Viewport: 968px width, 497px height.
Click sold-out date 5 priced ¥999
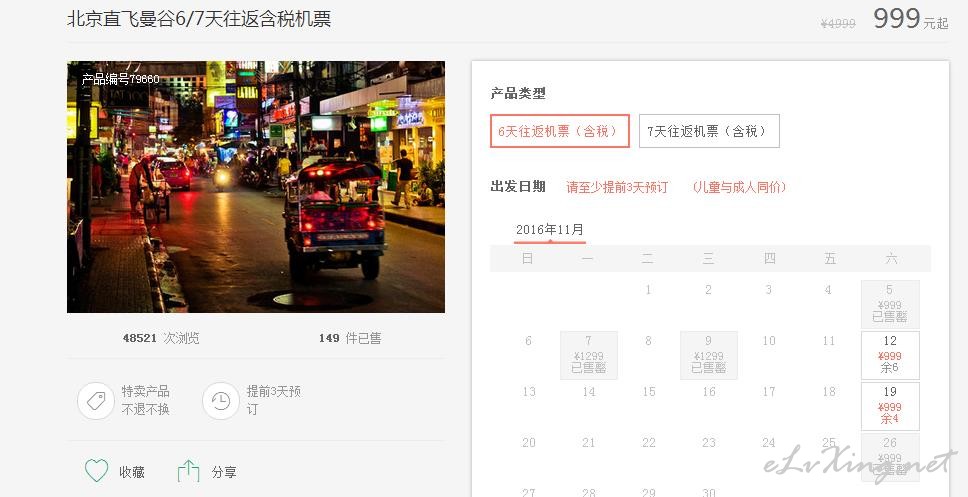pos(890,304)
